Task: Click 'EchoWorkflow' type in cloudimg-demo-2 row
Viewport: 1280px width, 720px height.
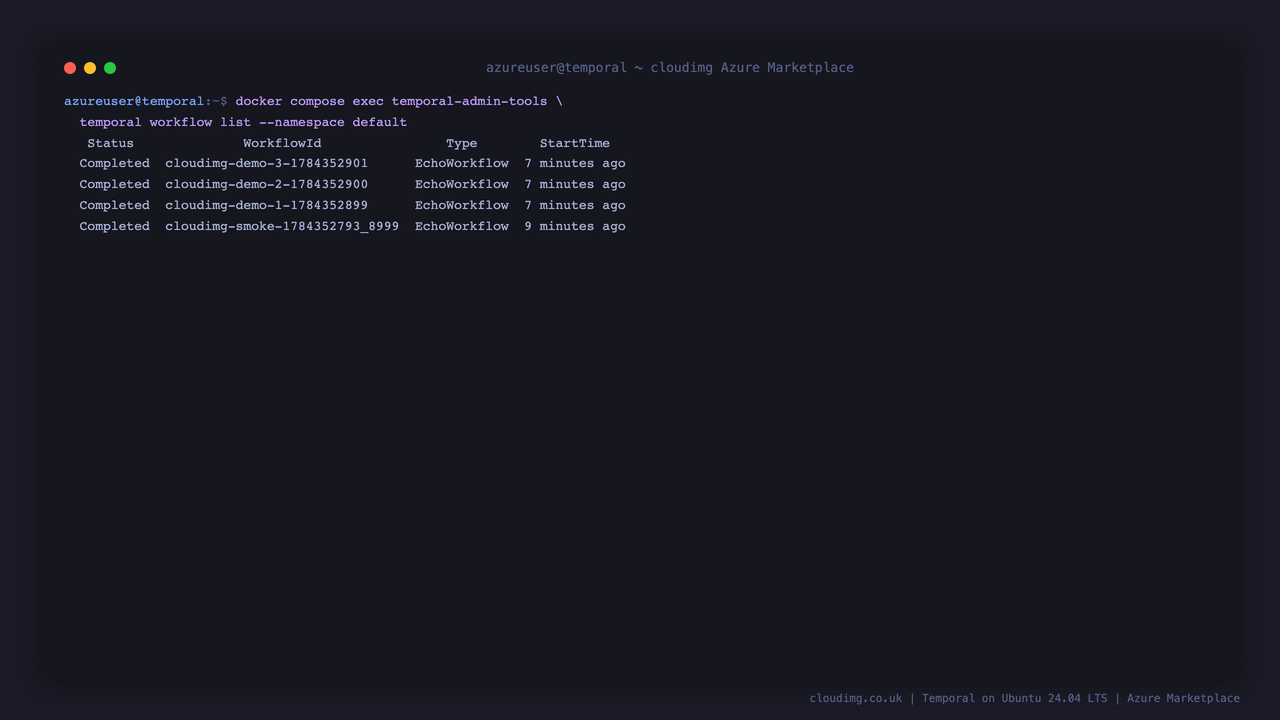Action: point(462,184)
